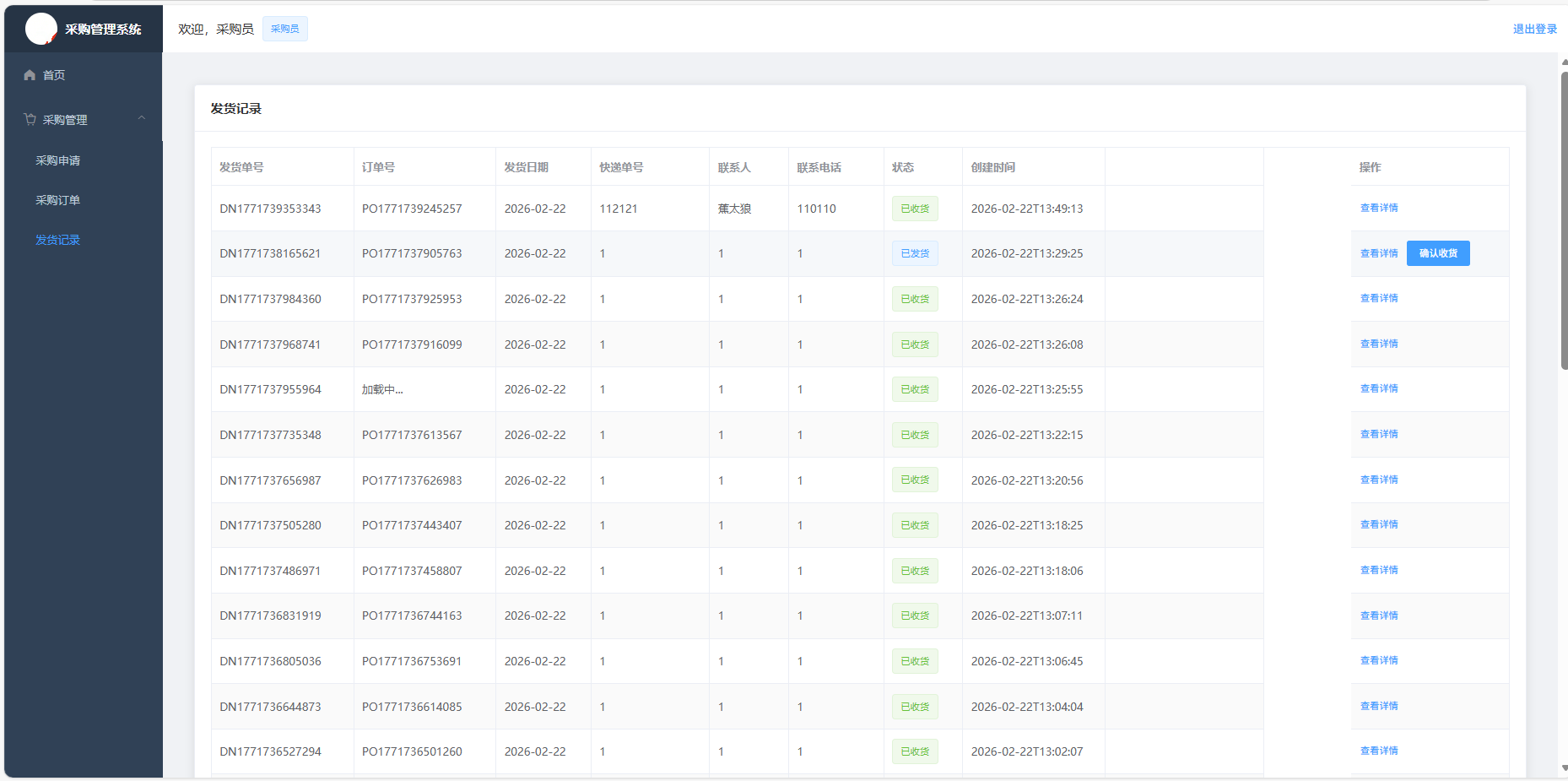1568x781 pixels.
Task: Click the 采购员 role tag
Action: [x=284, y=29]
